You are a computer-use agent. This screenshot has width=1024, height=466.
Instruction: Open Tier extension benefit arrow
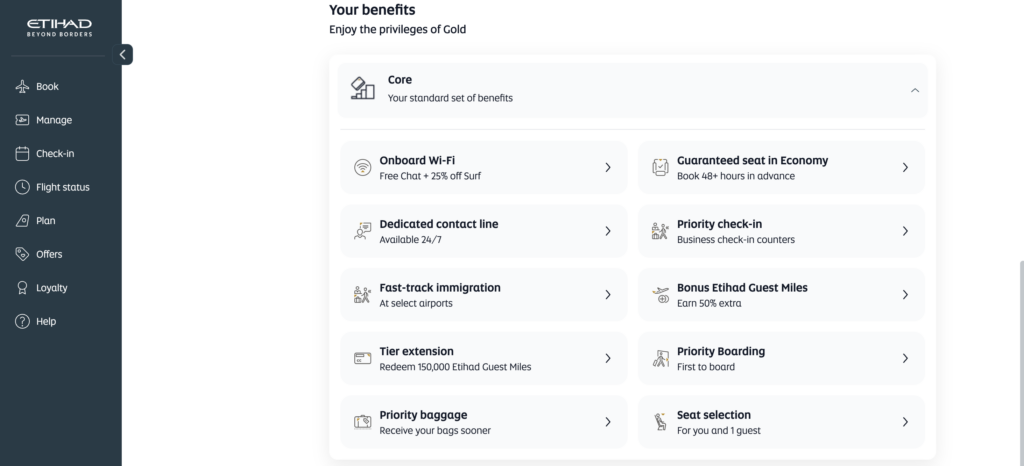click(x=607, y=358)
